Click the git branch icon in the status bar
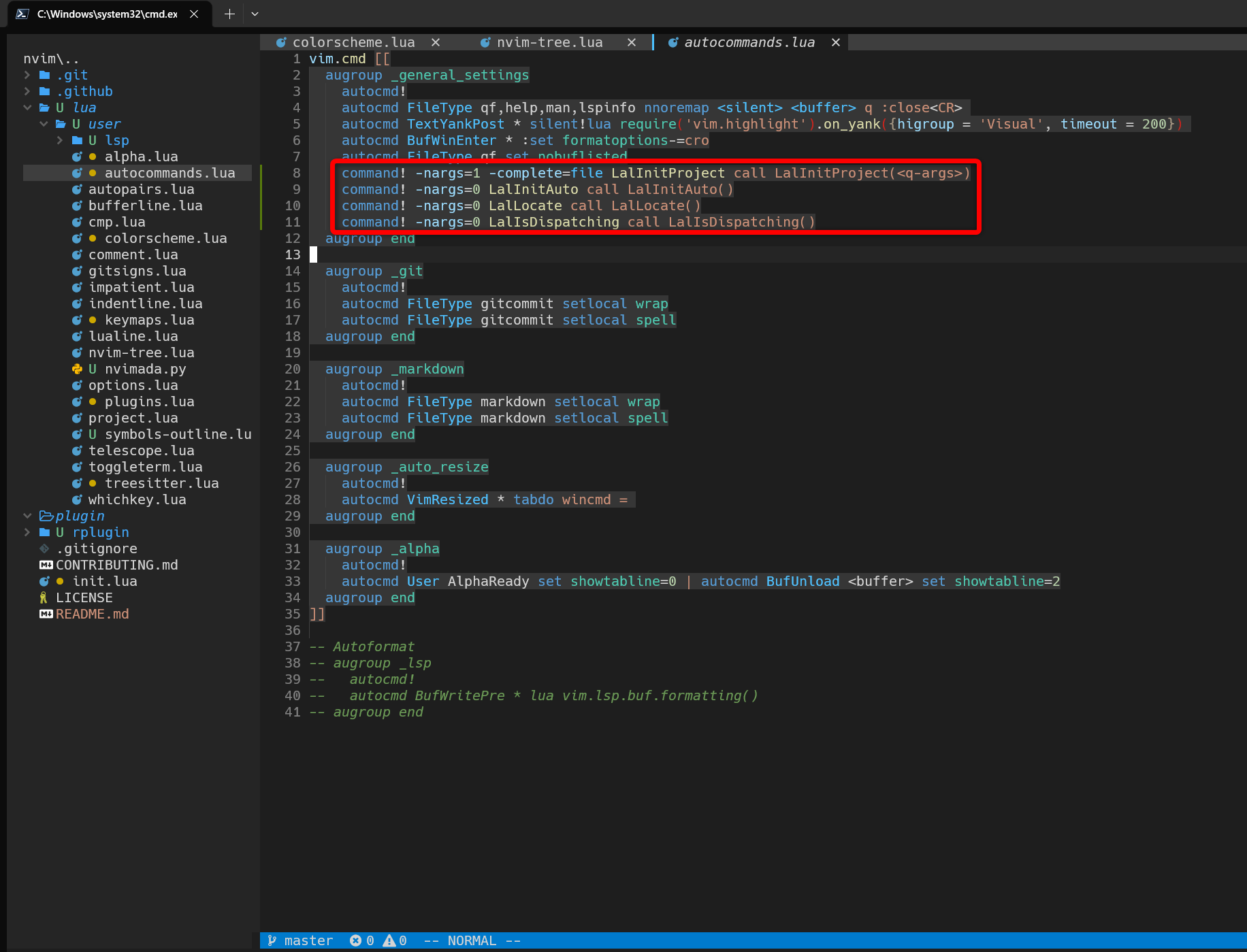 click(272, 940)
